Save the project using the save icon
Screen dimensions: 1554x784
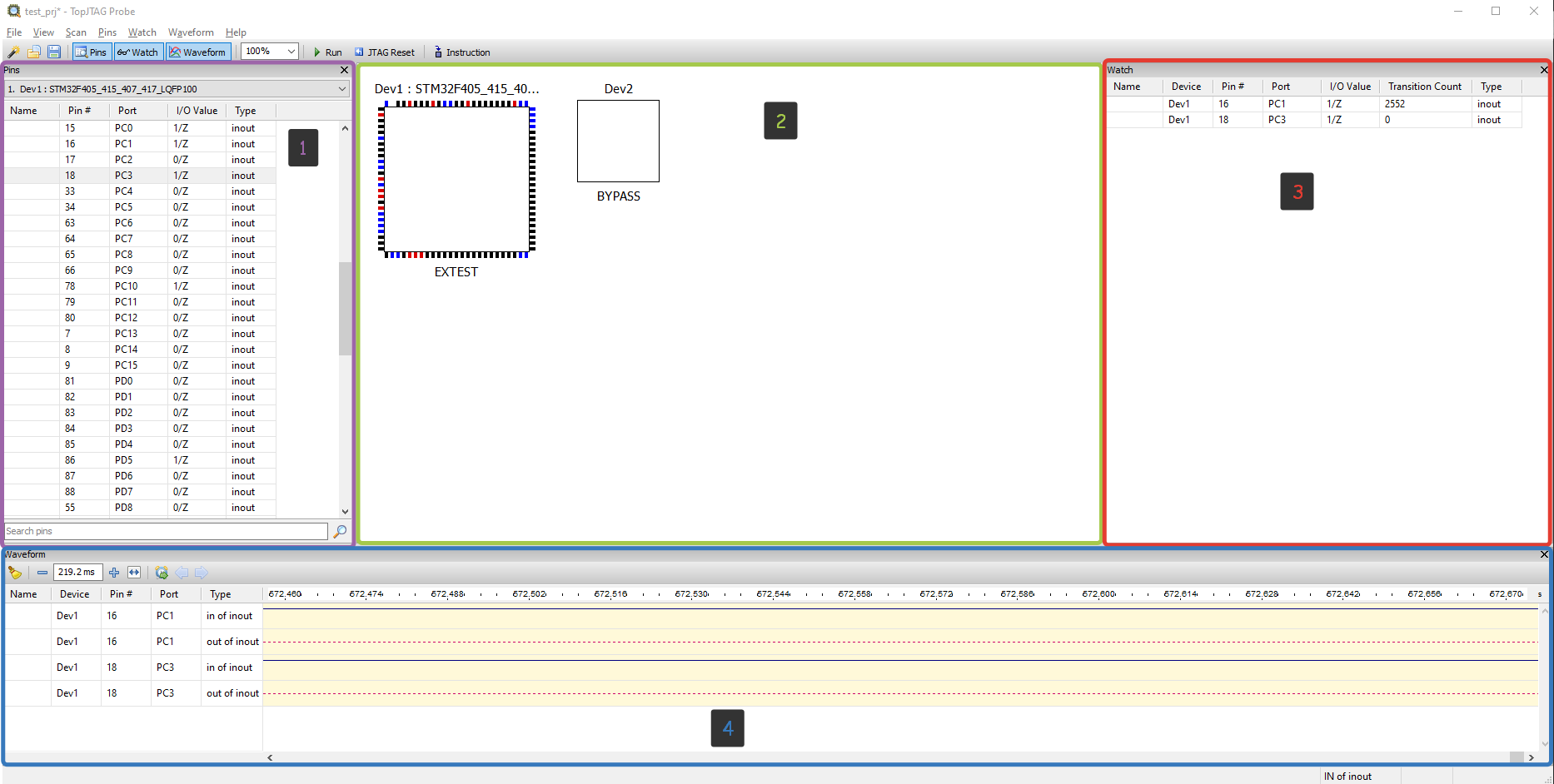tap(53, 52)
